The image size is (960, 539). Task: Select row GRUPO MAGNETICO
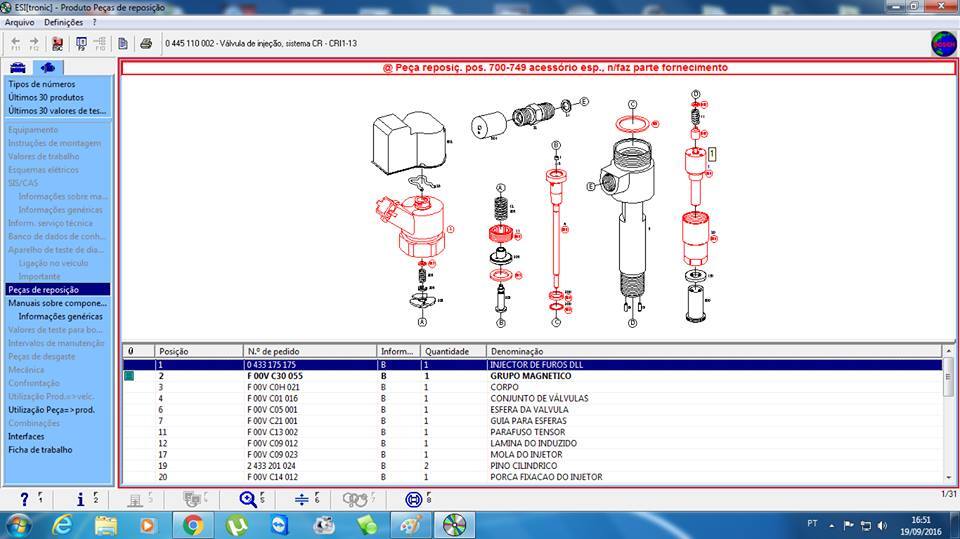click(x=532, y=376)
